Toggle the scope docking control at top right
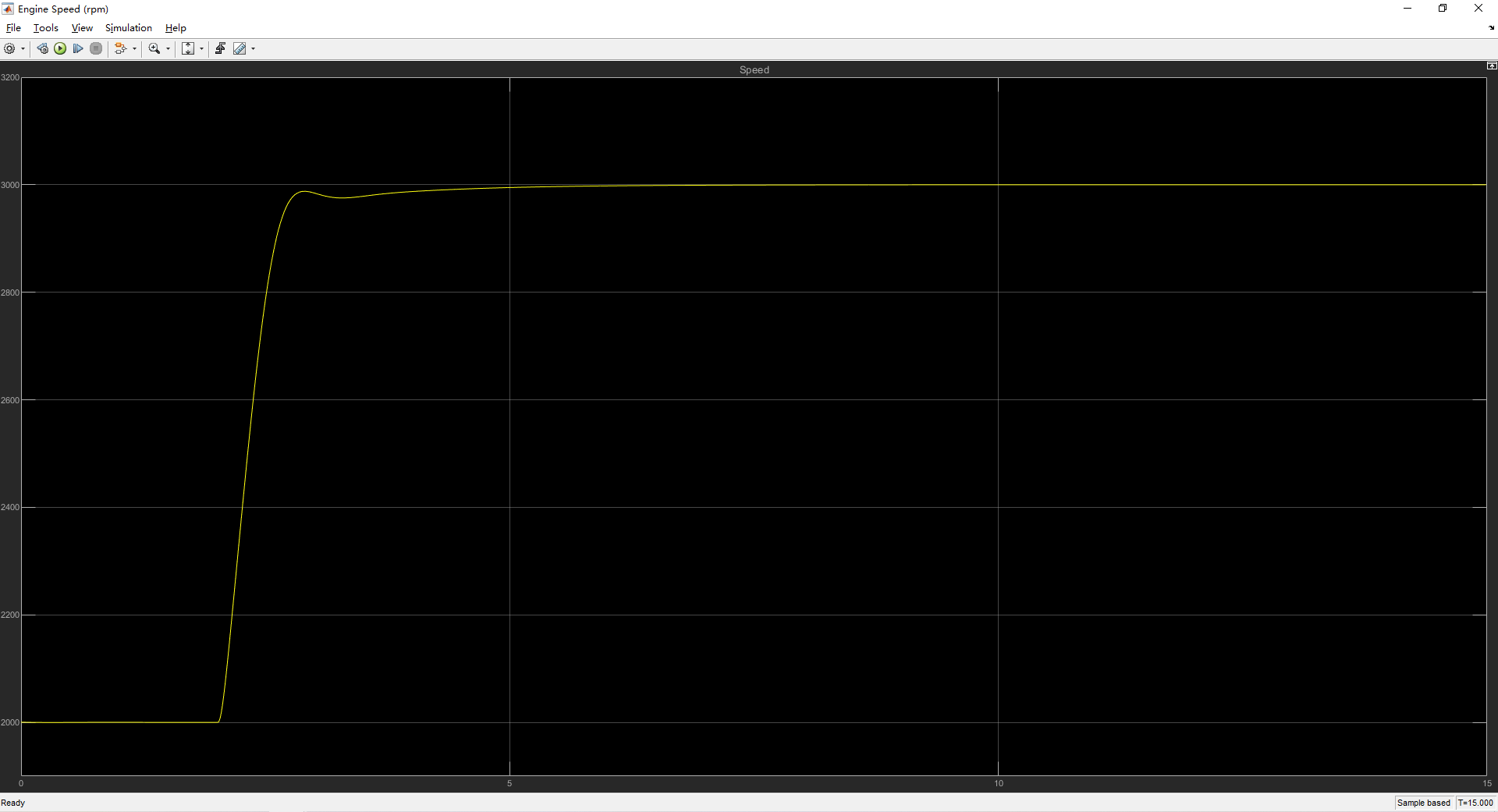Viewport: 1498px width, 812px height. [x=1491, y=66]
